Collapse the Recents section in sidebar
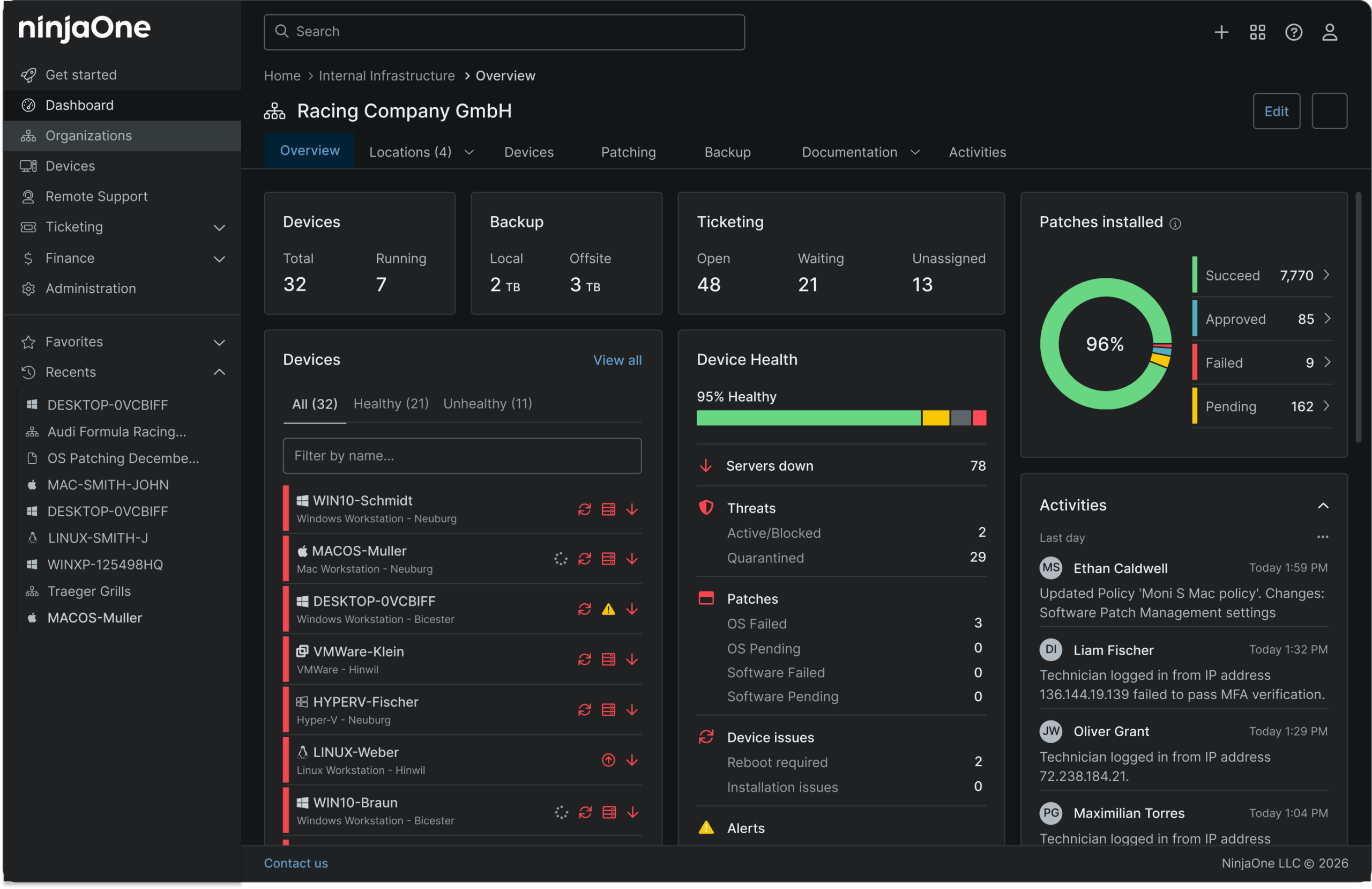The height and width of the screenshot is (889, 1372). (x=220, y=372)
